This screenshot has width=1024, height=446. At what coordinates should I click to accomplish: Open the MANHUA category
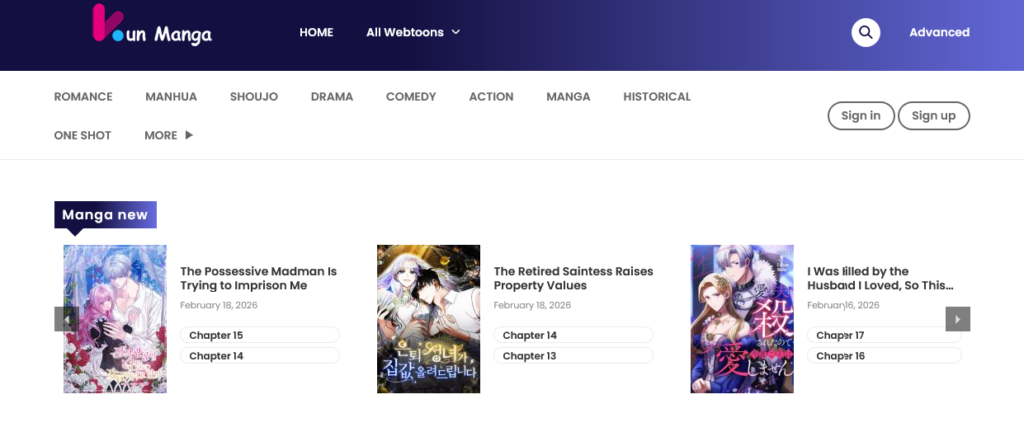click(171, 97)
